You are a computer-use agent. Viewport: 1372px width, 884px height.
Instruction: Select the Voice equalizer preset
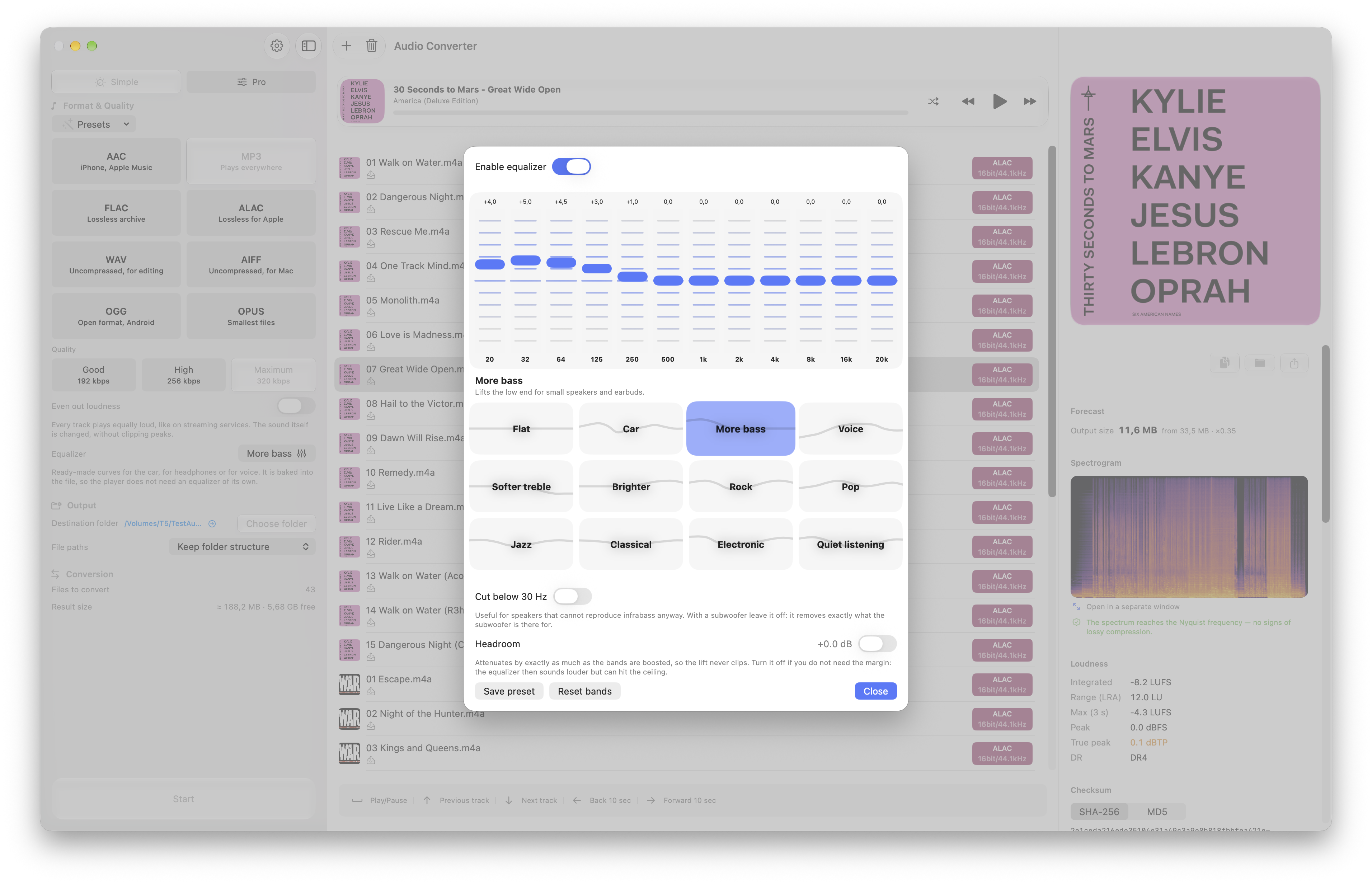(x=850, y=429)
